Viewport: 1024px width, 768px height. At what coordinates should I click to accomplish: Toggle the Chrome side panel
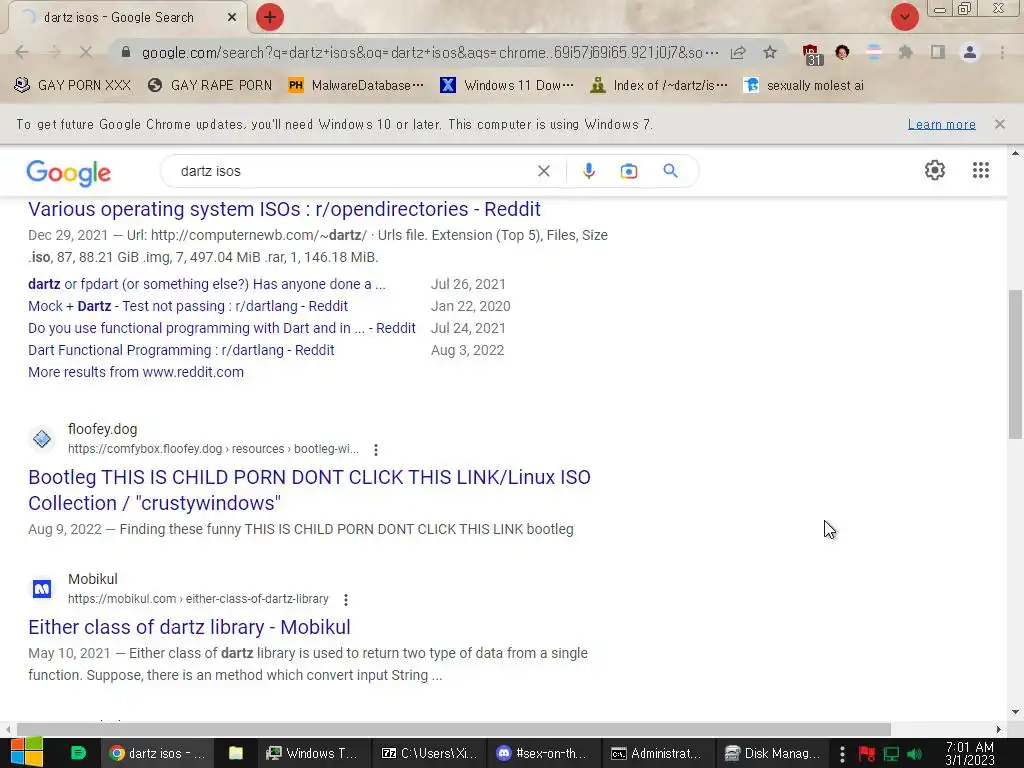coord(938,52)
